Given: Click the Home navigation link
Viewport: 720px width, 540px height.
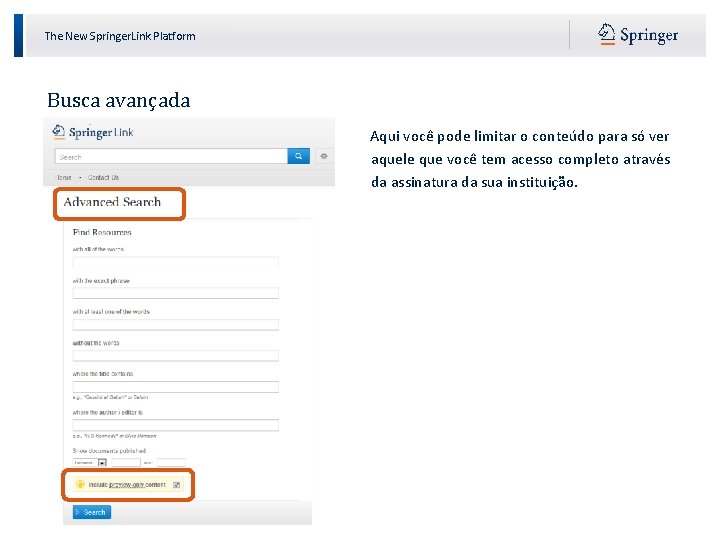Looking at the screenshot, I should pyautogui.click(x=64, y=178).
